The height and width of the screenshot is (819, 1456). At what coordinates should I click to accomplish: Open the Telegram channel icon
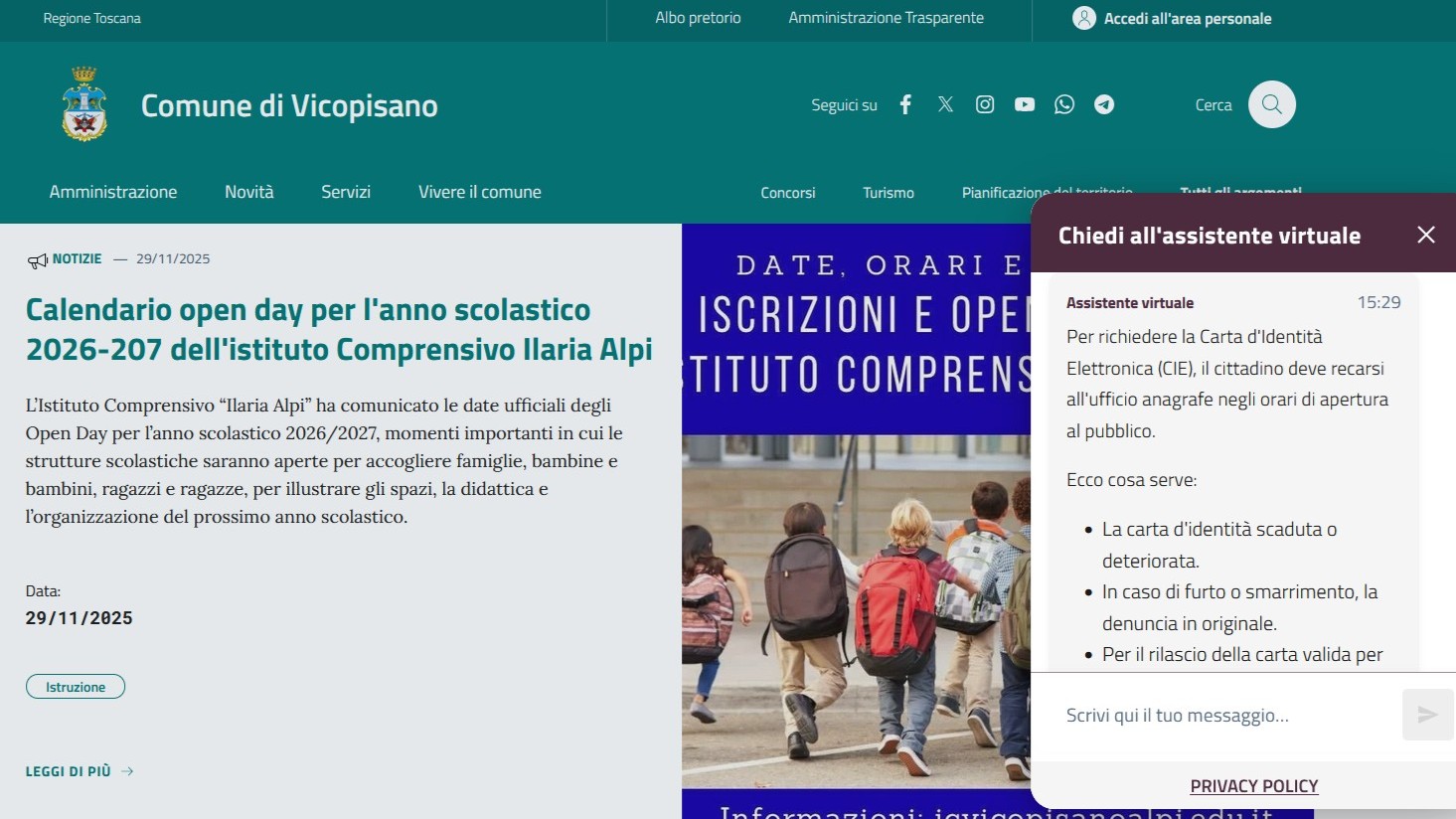(1104, 104)
